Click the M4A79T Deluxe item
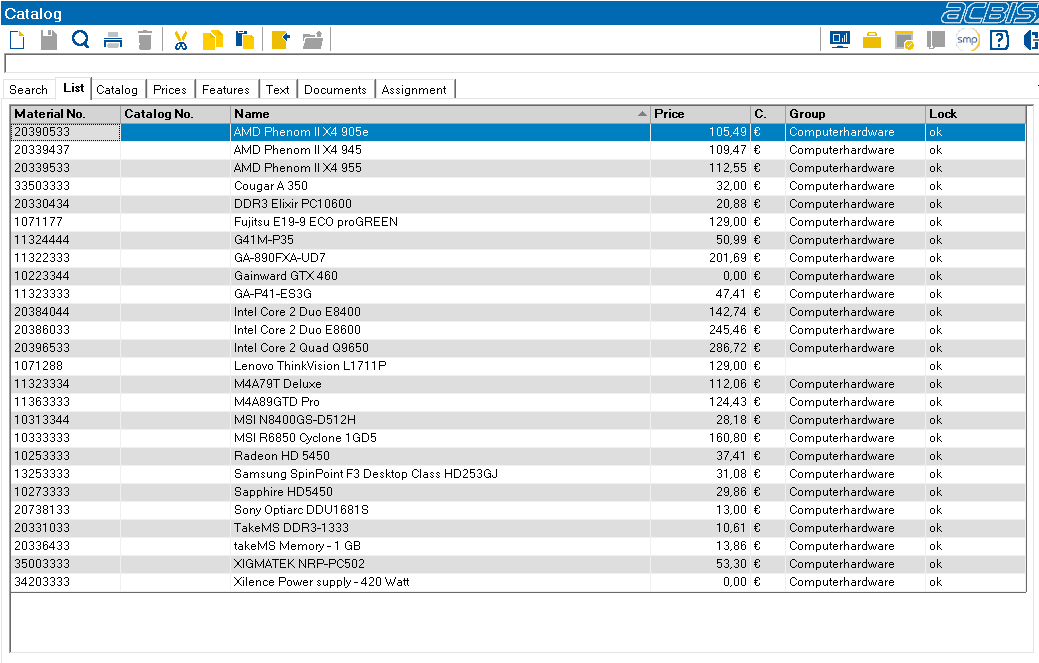This screenshot has height=663, width=1039. pyautogui.click(x=518, y=383)
